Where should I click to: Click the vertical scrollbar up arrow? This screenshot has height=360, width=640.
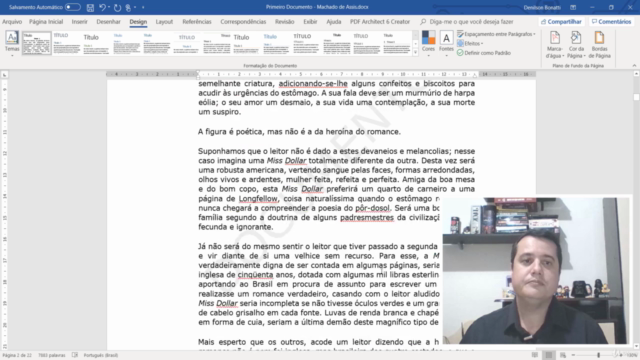(x=636, y=74)
